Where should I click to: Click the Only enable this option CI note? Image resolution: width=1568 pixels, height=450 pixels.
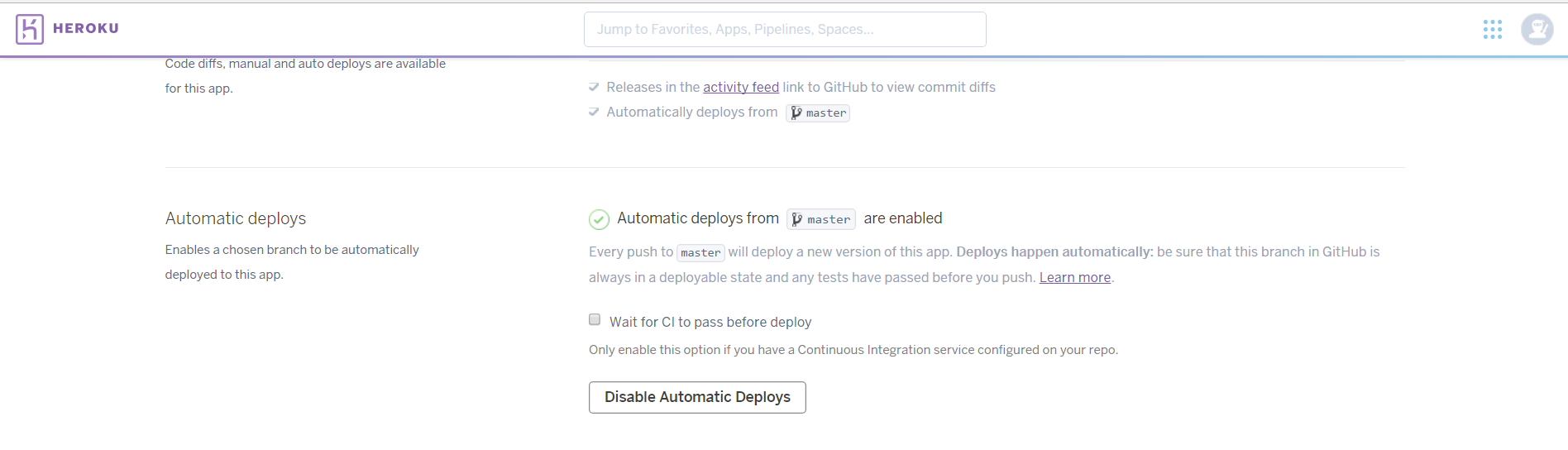pyautogui.click(x=853, y=350)
